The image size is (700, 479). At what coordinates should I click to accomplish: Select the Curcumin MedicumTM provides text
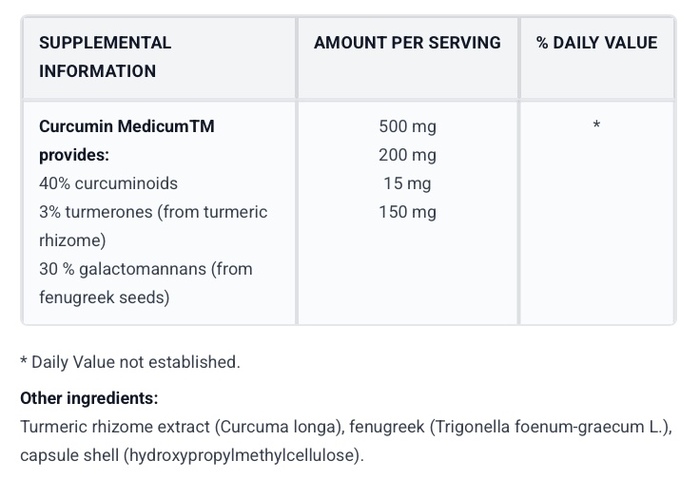[x=127, y=141]
